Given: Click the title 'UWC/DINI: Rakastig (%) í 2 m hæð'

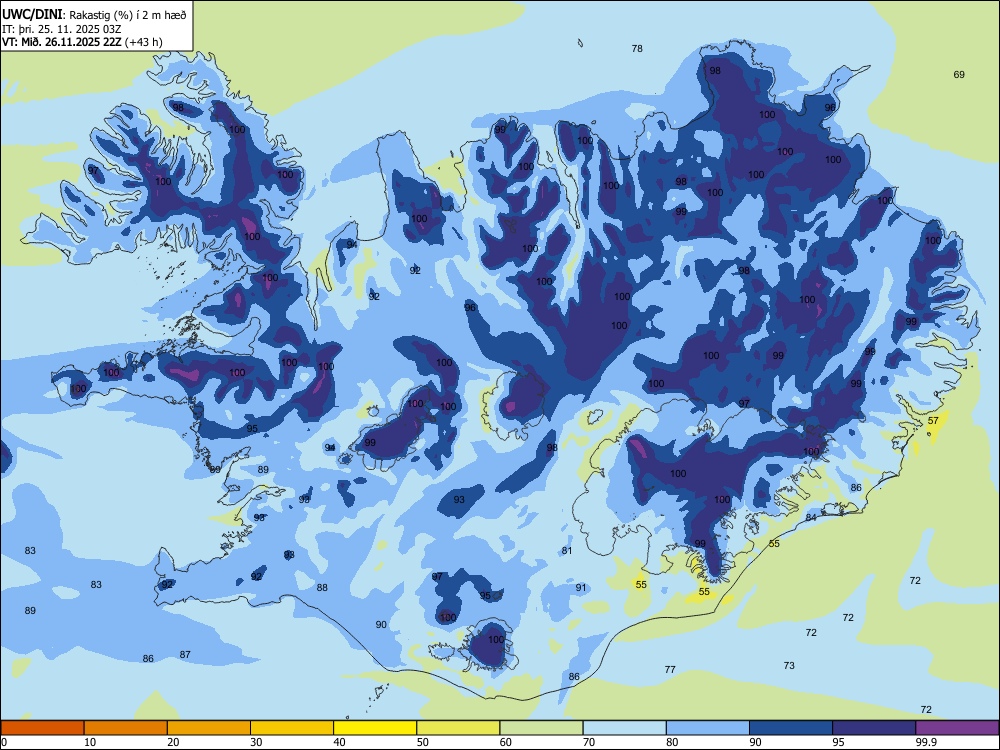Looking at the screenshot, I should point(94,14).
